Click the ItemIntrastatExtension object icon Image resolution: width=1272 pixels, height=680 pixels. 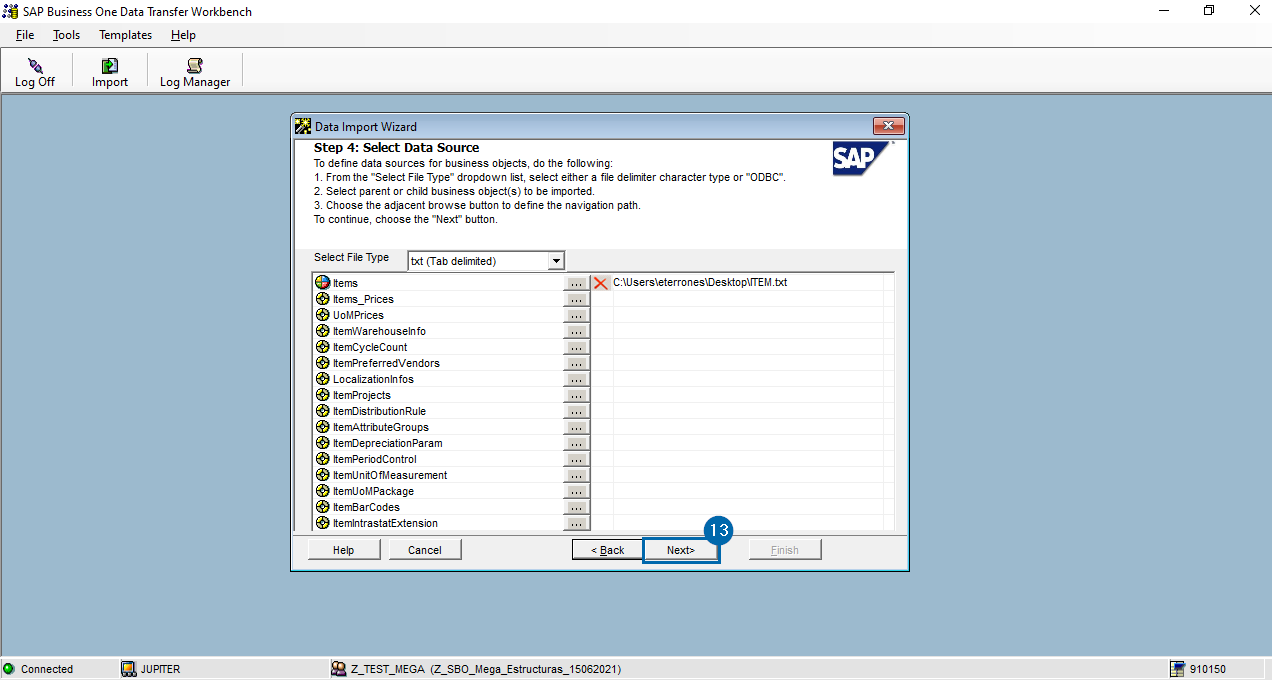click(322, 523)
